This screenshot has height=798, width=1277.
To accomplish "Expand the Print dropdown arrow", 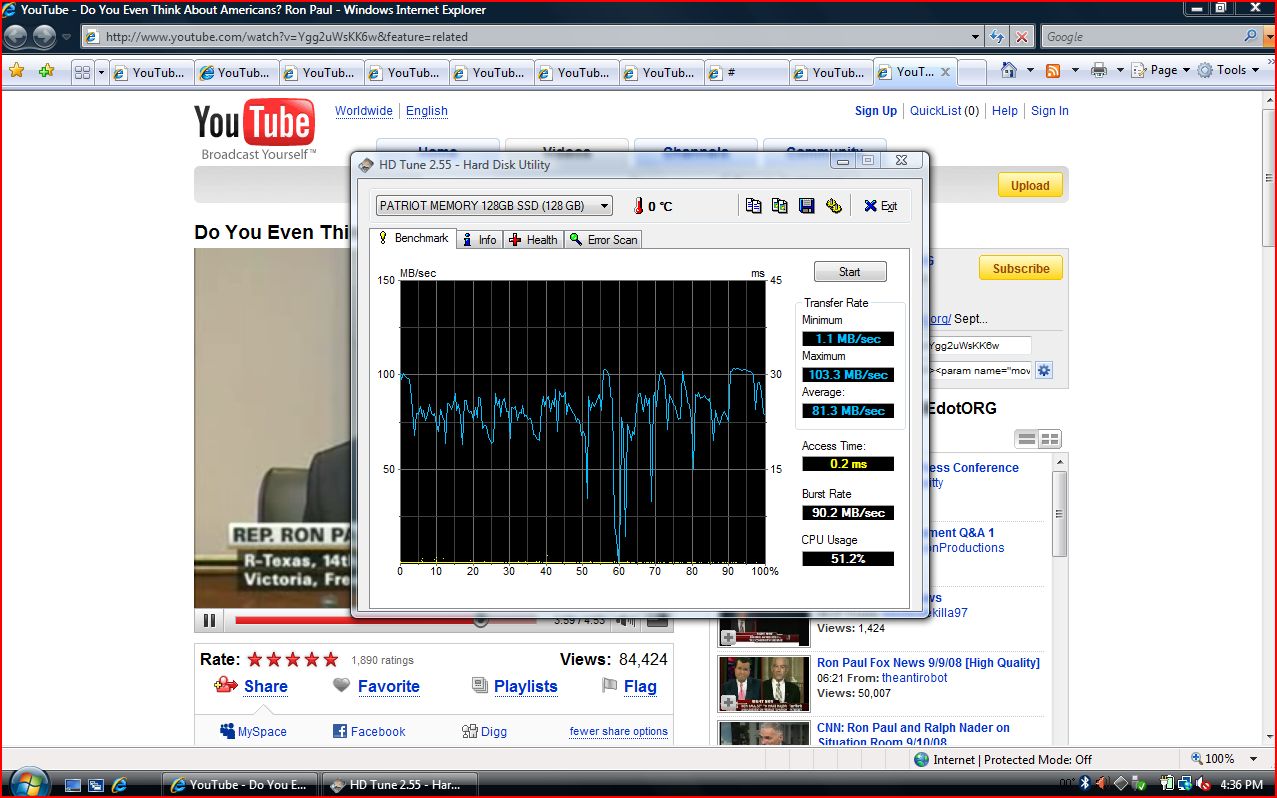I will pyautogui.click(x=1120, y=70).
